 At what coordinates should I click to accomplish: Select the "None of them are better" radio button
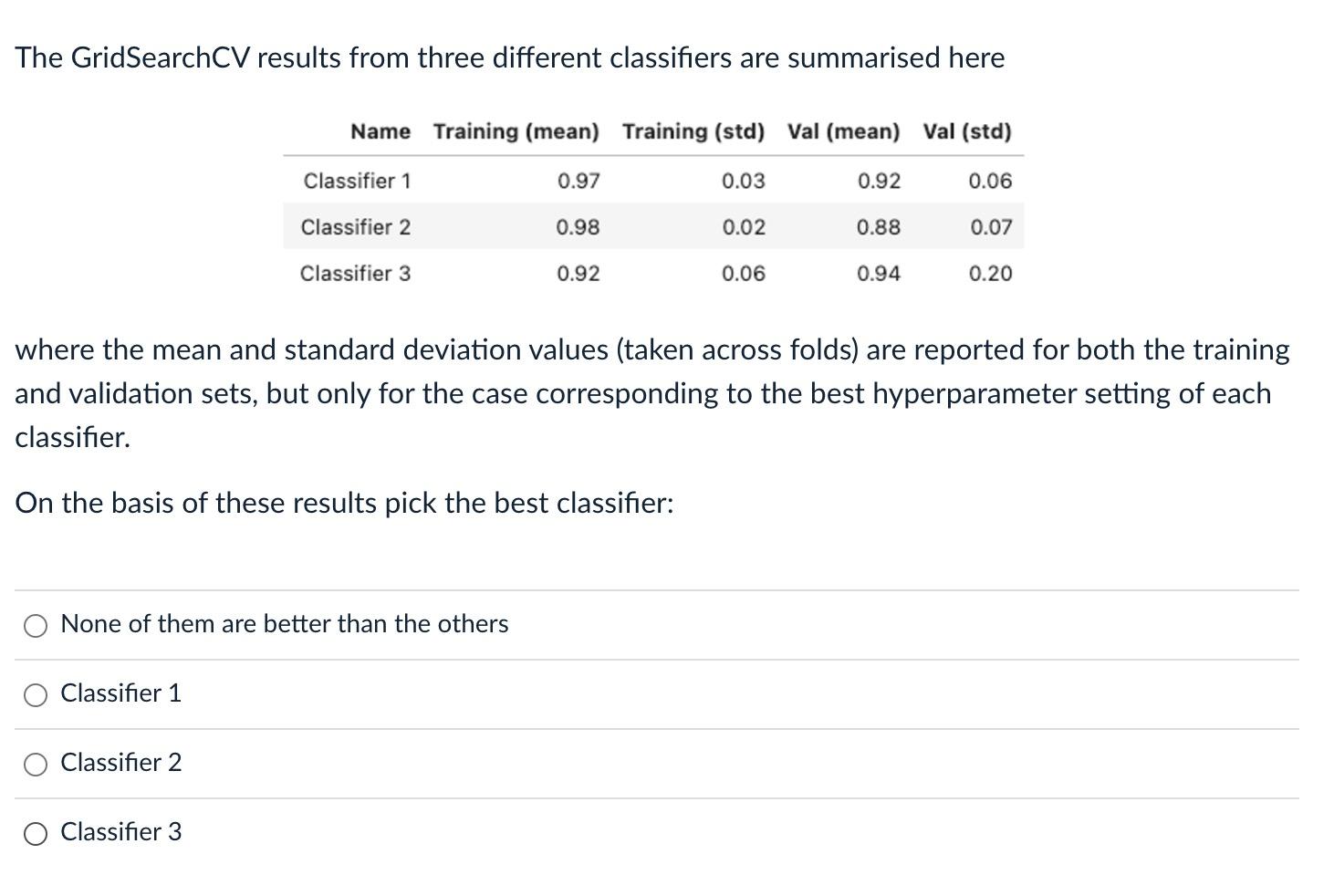36,626
